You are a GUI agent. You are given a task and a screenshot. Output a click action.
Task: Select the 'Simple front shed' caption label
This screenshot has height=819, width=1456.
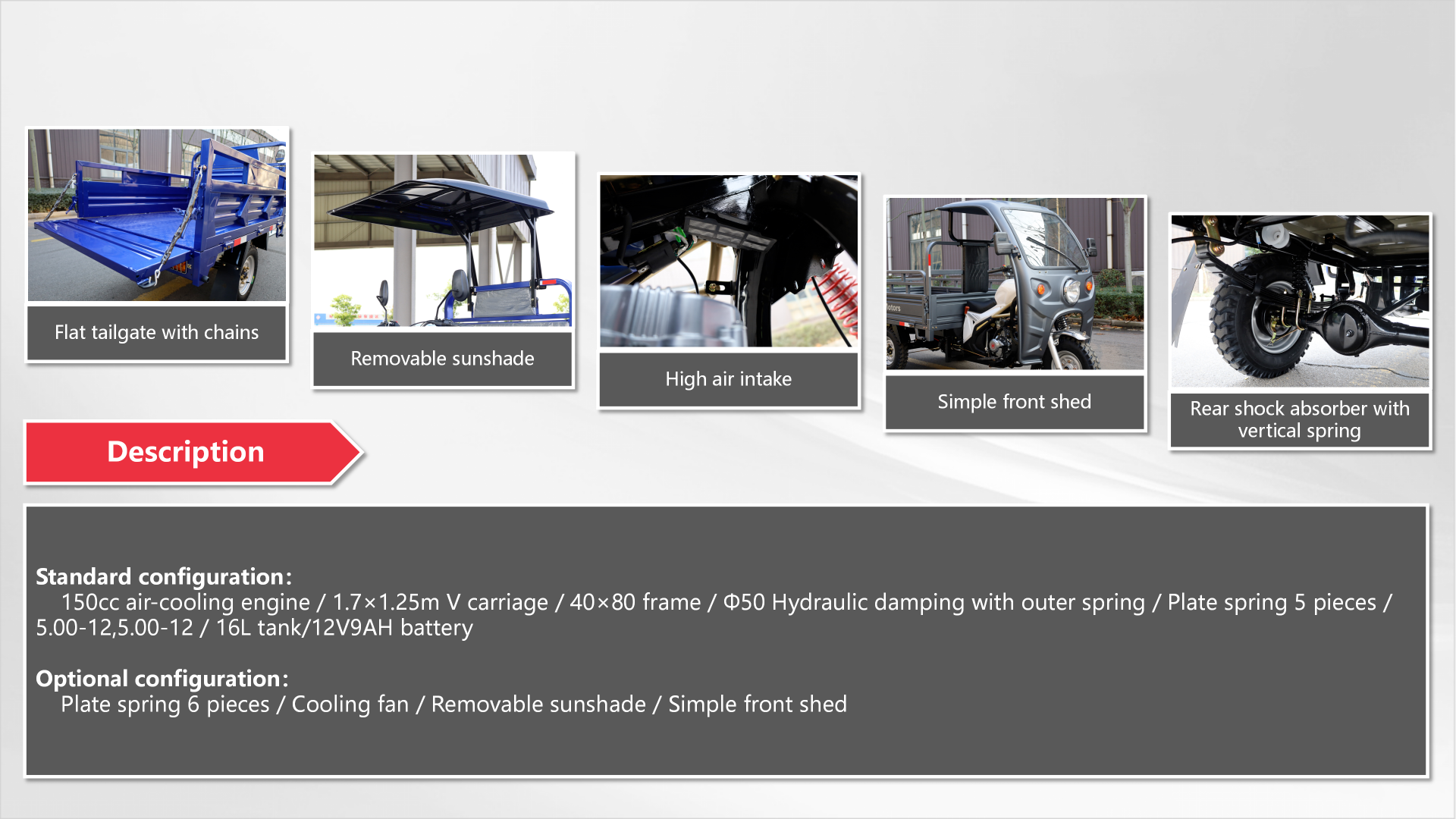click(1015, 402)
